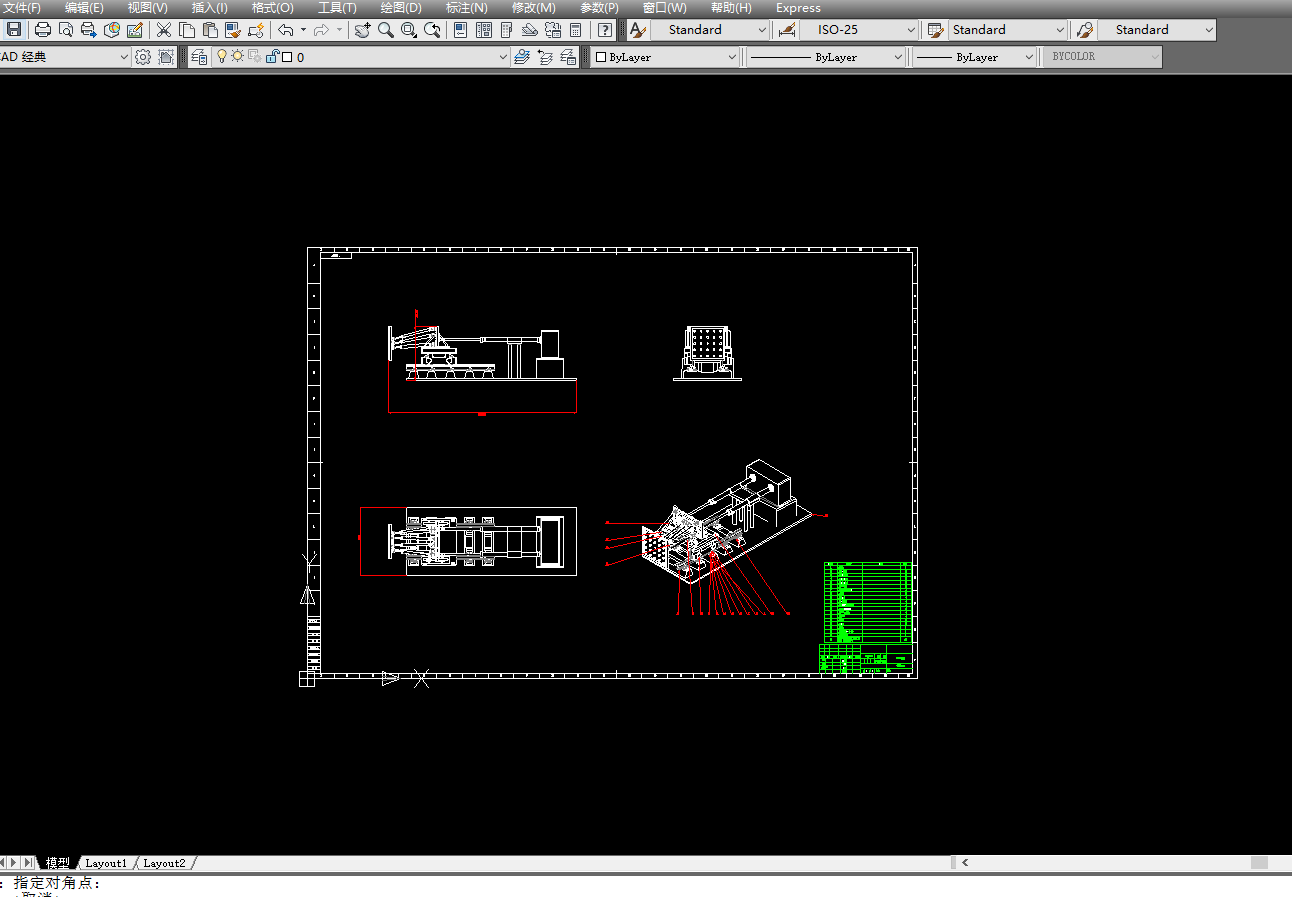Open the 视图(V) menu
1292x897 pixels.
click(x=147, y=8)
